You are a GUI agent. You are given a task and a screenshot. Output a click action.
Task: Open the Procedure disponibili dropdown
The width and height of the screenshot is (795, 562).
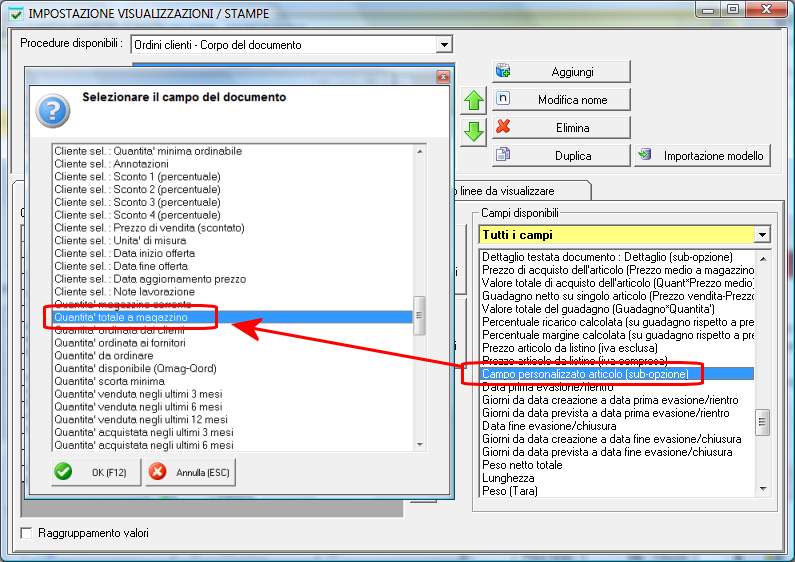point(444,45)
